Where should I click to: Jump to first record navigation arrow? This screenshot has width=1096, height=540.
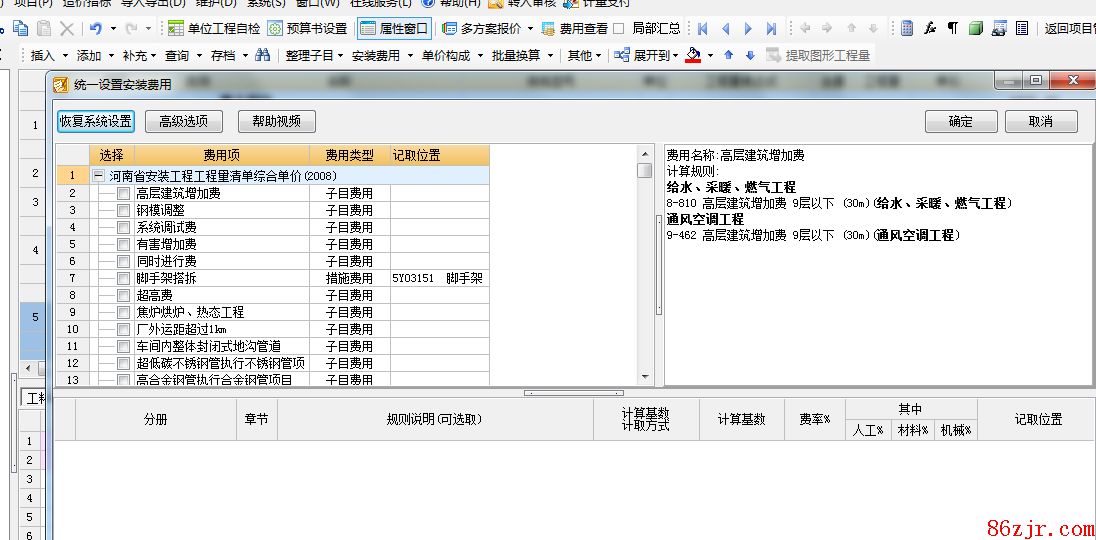coord(703,29)
